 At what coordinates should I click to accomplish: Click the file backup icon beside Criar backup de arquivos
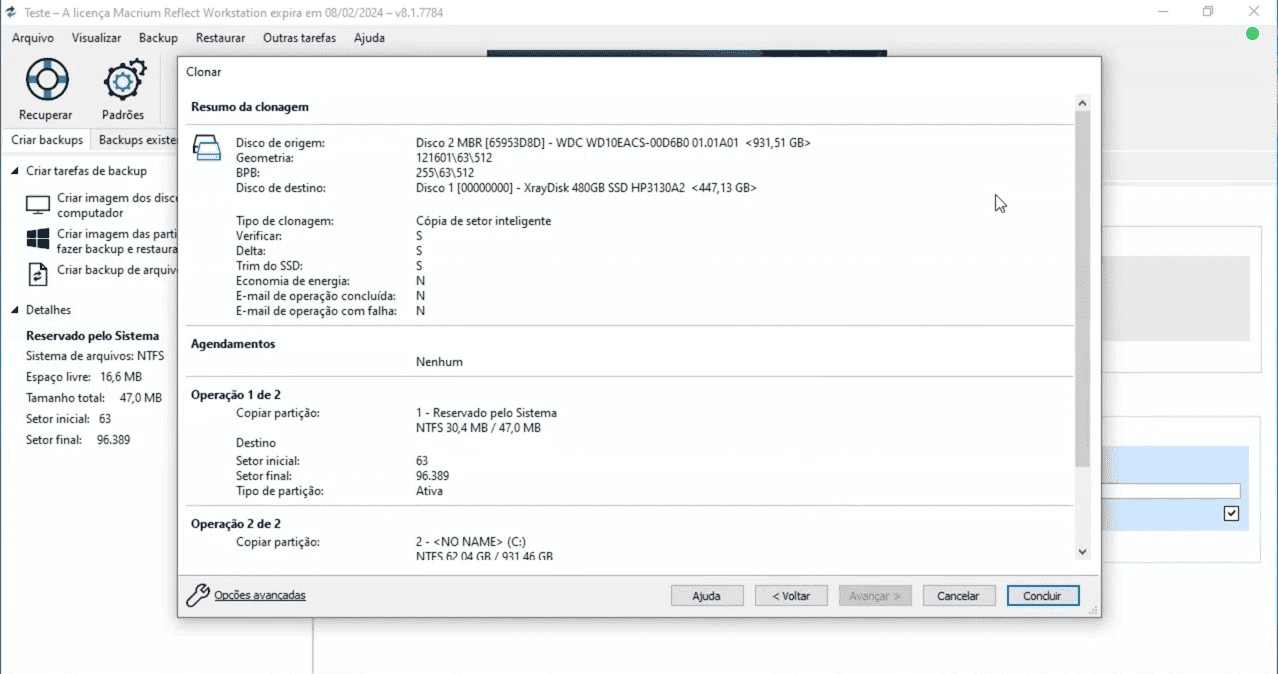(x=38, y=273)
